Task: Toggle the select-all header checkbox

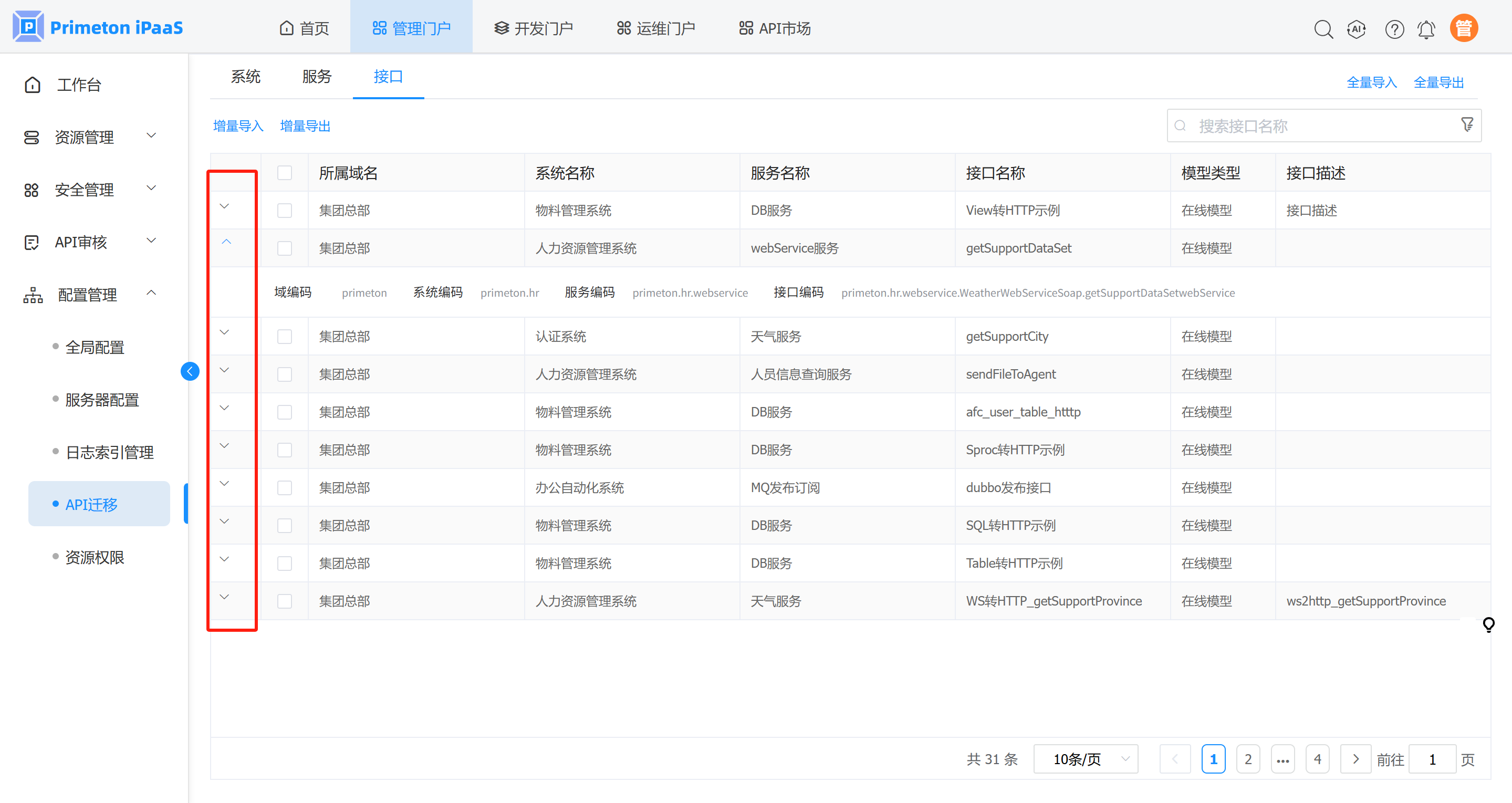Action: click(285, 173)
